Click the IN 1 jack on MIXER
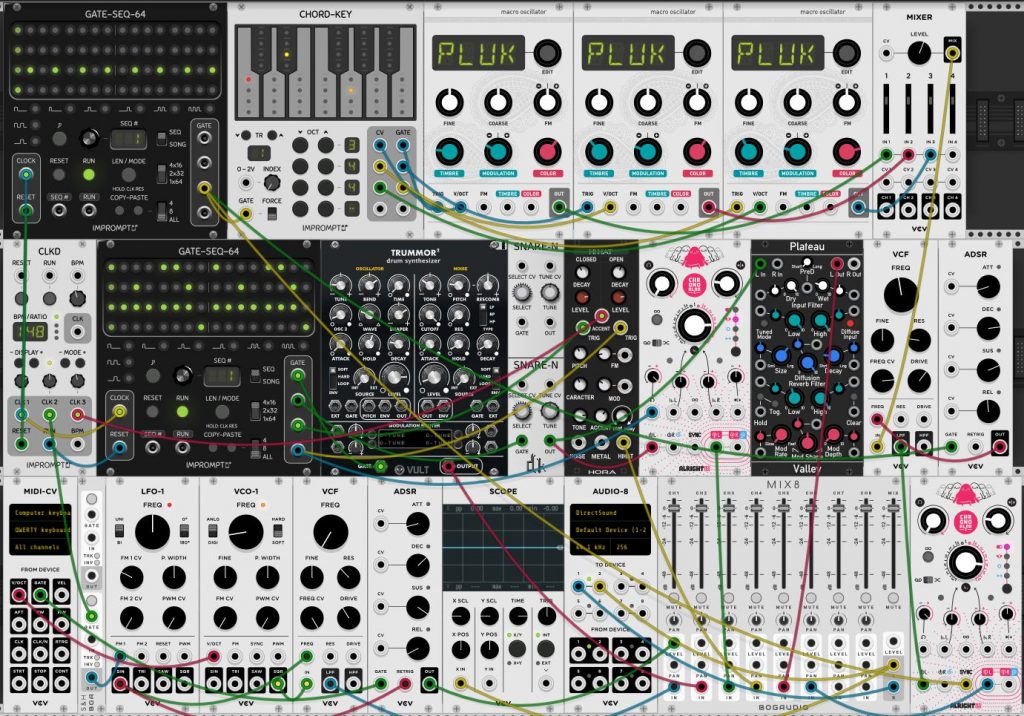Image resolution: width=1024 pixels, height=716 pixels. point(886,155)
